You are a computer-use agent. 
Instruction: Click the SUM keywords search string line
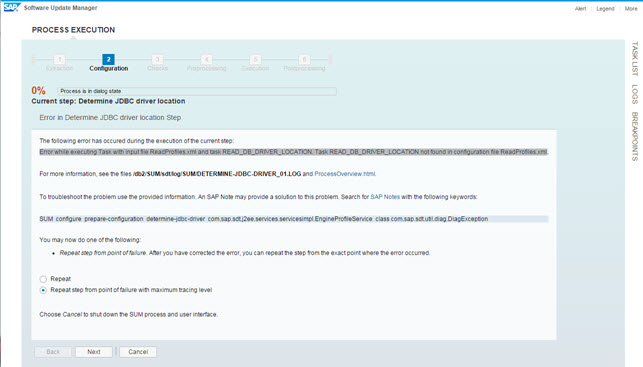pyautogui.click(x=294, y=219)
